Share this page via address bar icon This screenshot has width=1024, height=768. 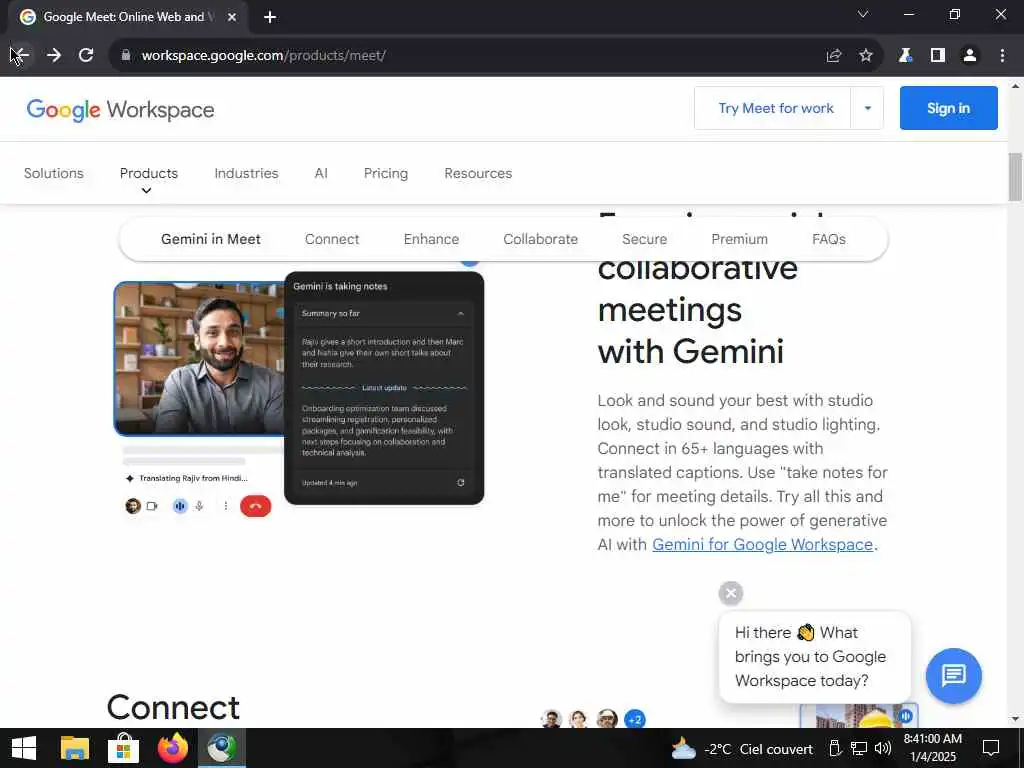834,56
